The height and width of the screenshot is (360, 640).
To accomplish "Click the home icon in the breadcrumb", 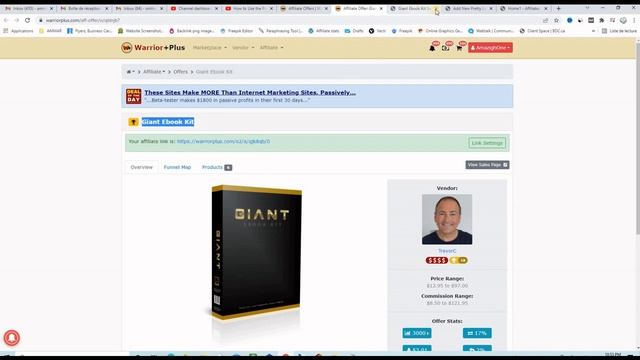I will click(x=129, y=72).
